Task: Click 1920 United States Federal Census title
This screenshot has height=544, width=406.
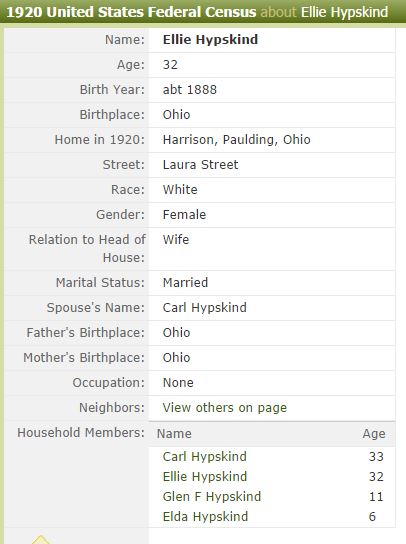Action: click(x=131, y=12)
